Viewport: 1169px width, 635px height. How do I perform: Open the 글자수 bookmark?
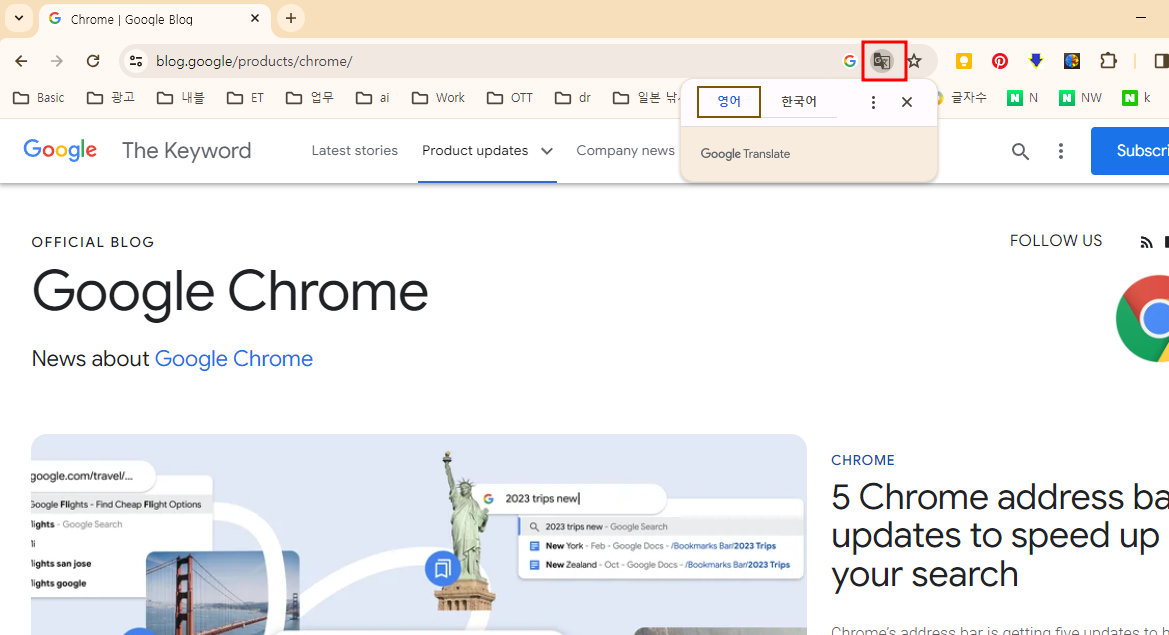962,98
